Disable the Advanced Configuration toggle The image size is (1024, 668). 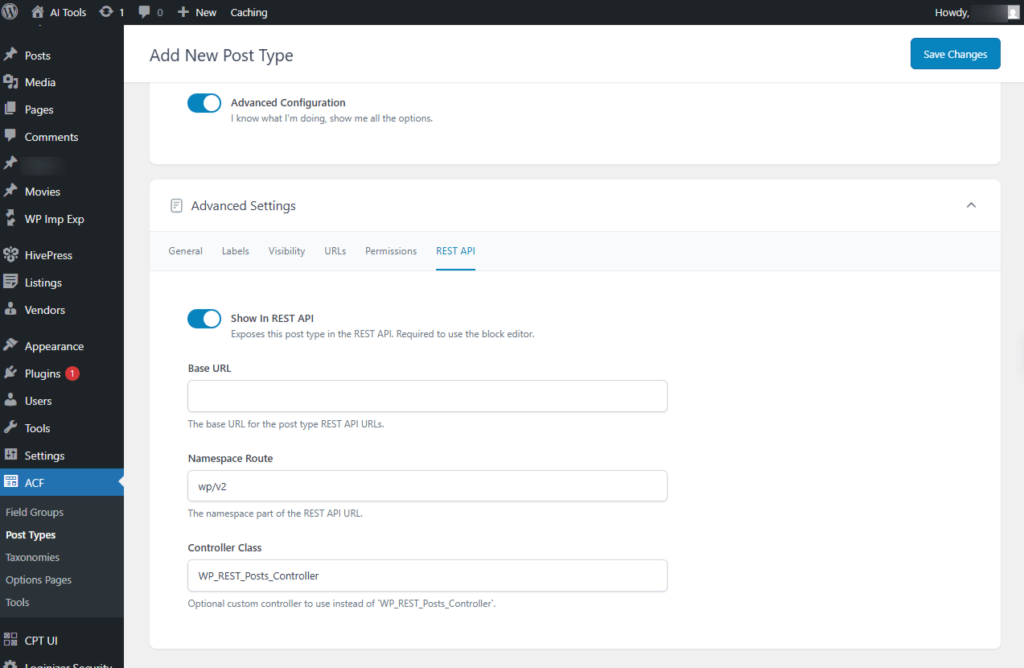(204, 103)
